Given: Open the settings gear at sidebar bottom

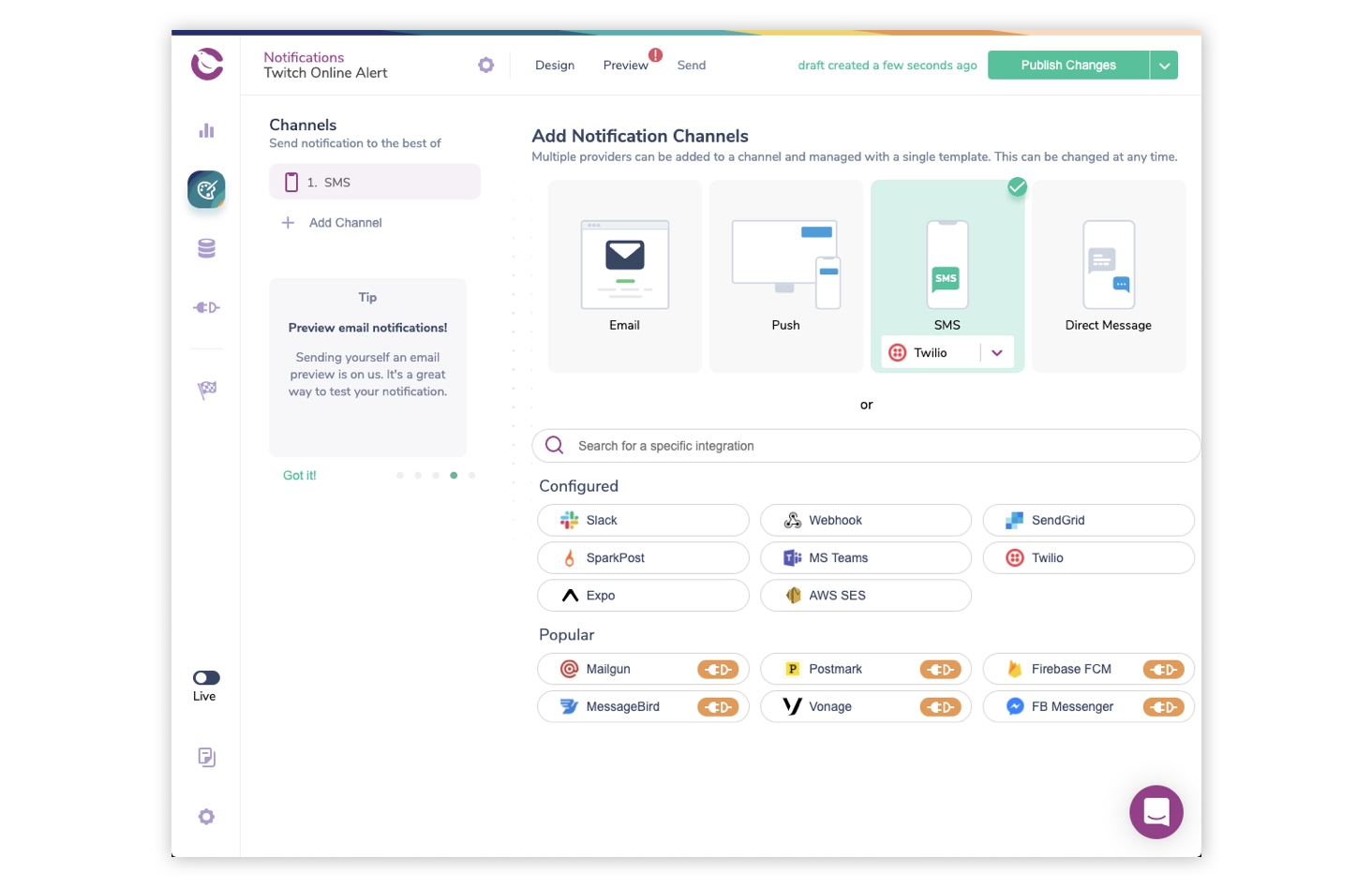Looking at the screenshot, I should click(206, 817).
